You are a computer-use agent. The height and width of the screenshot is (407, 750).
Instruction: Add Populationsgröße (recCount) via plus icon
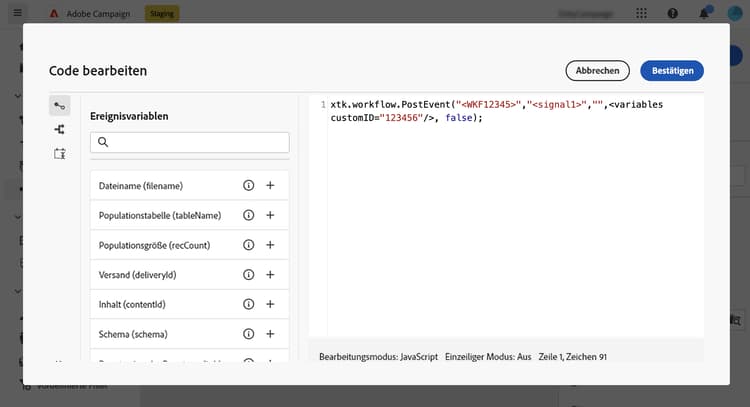270,245
